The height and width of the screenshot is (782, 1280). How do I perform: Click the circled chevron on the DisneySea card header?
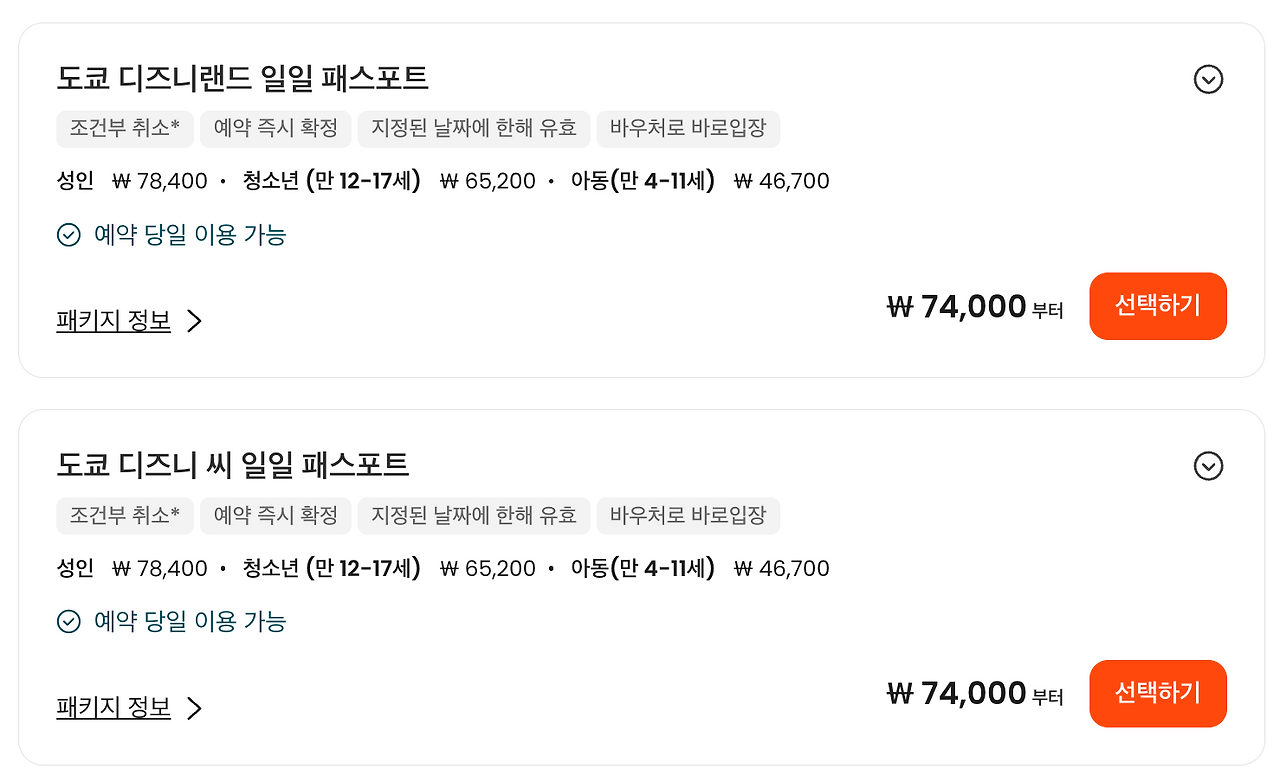coord(1208,467)
